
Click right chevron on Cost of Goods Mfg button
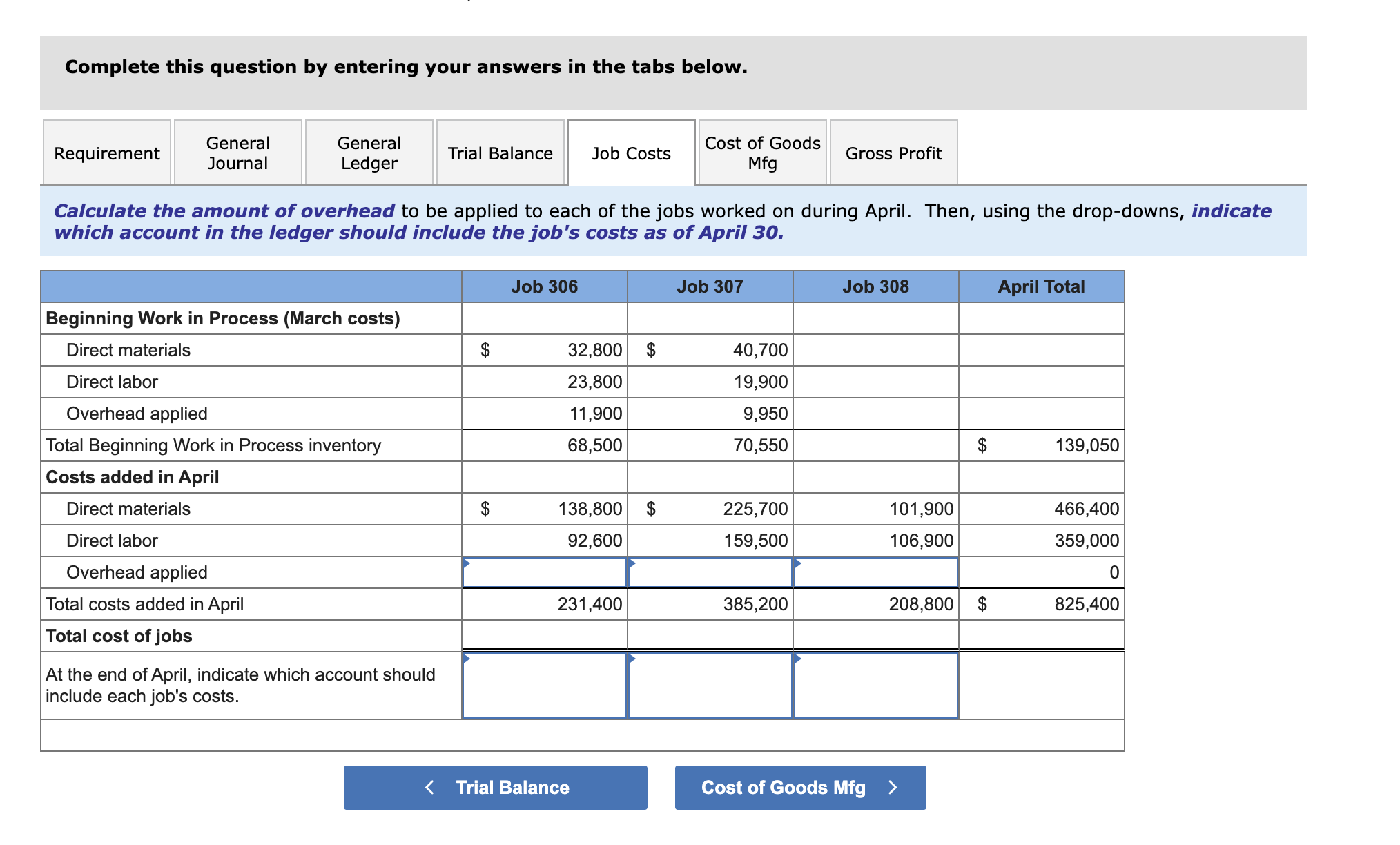point(893,787)
